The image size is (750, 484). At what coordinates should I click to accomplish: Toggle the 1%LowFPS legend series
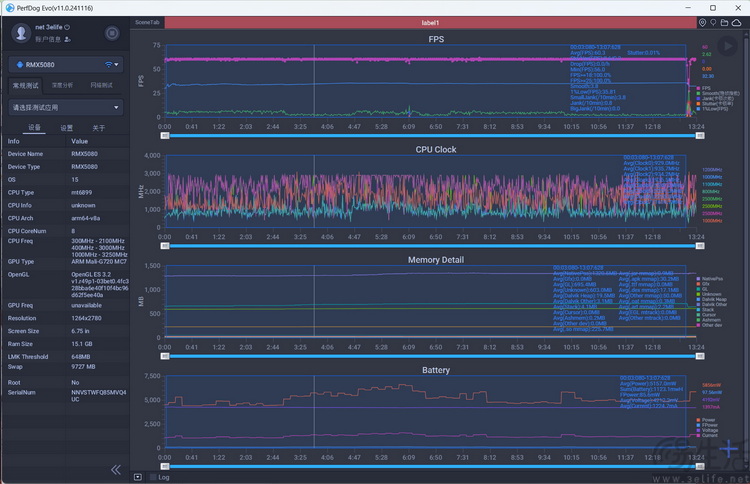(x=712, y=109)
